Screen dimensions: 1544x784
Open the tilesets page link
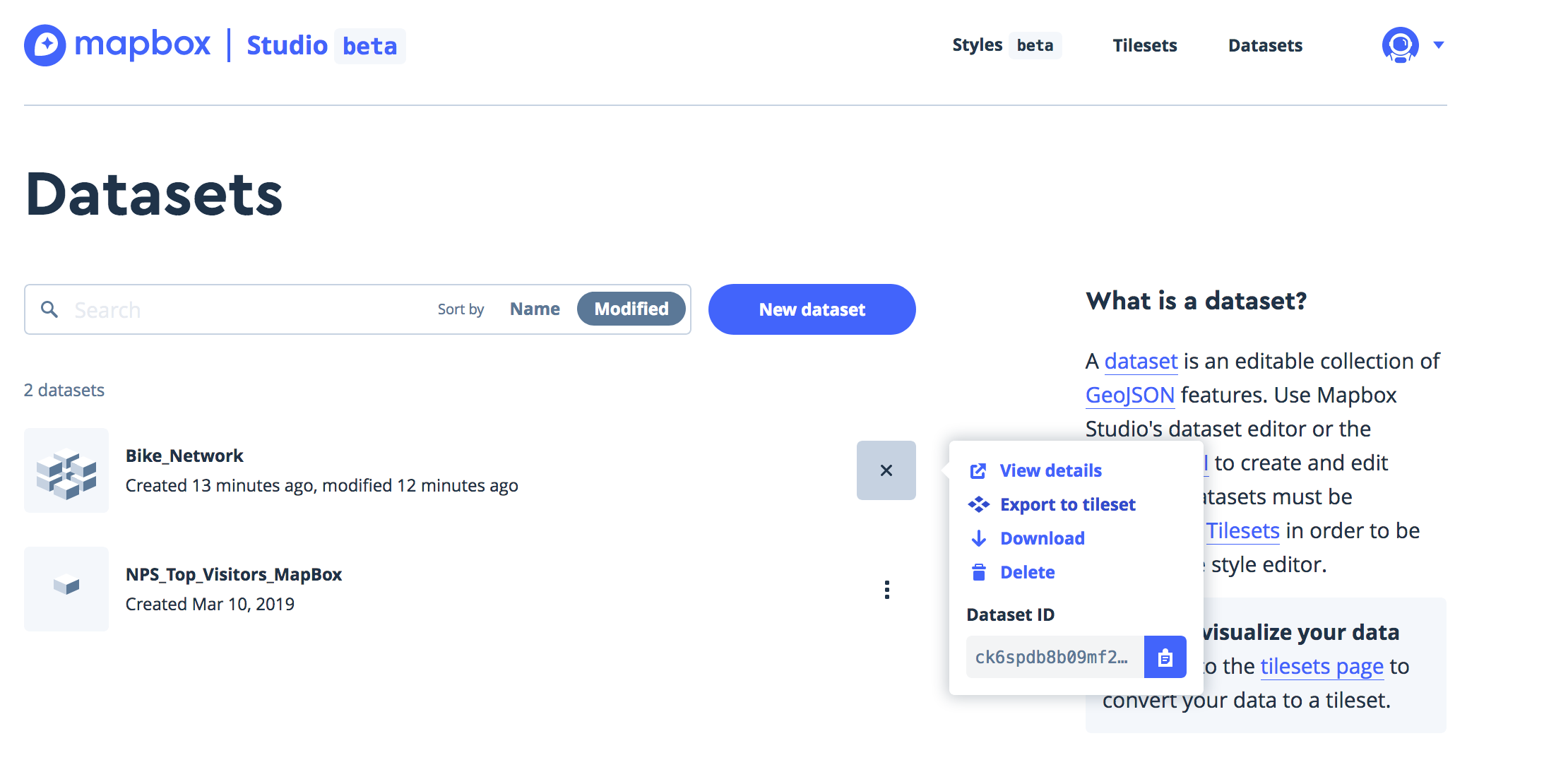[1322, 666]
